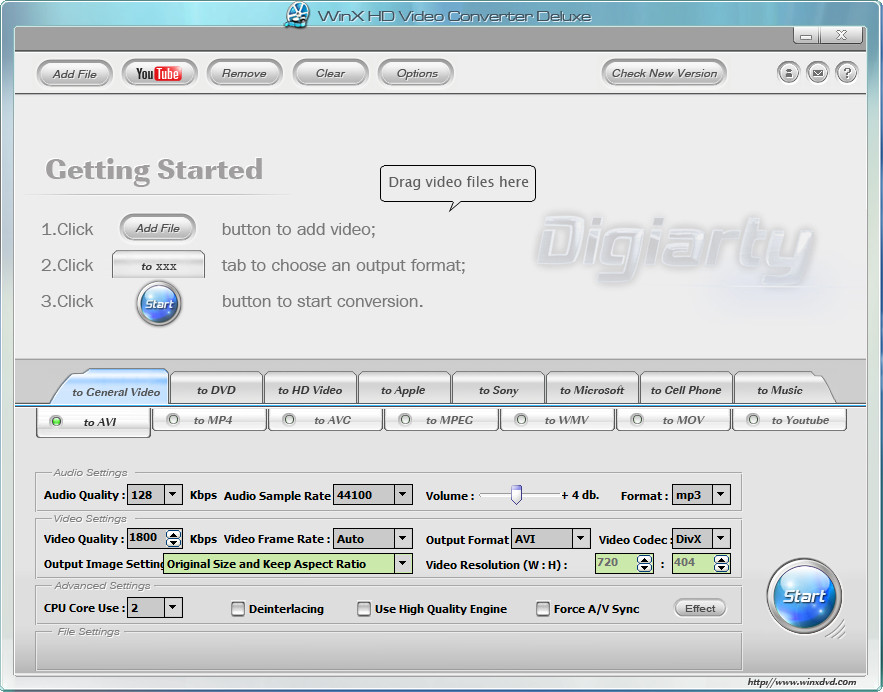883x692 pixels.
Task: Click the Video Quality 1800 input field
Action: pos(146,538)
